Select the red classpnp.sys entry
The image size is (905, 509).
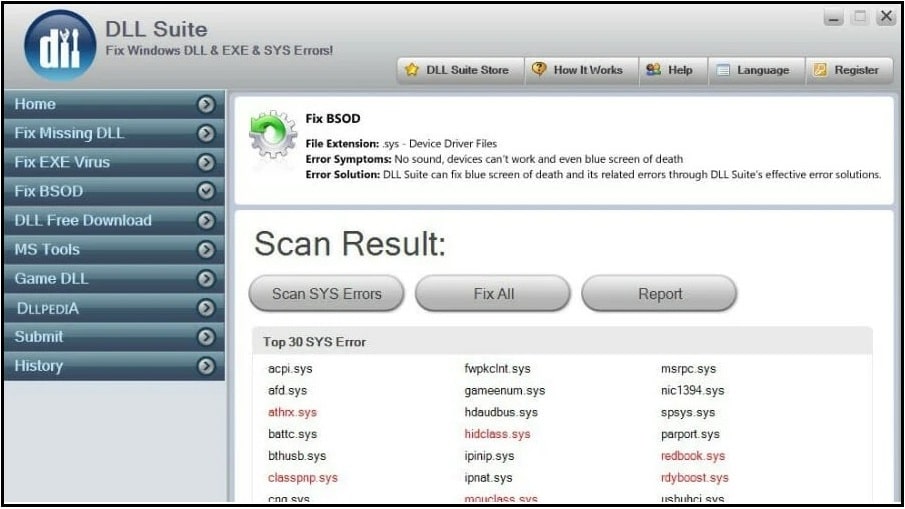[303, 478]
